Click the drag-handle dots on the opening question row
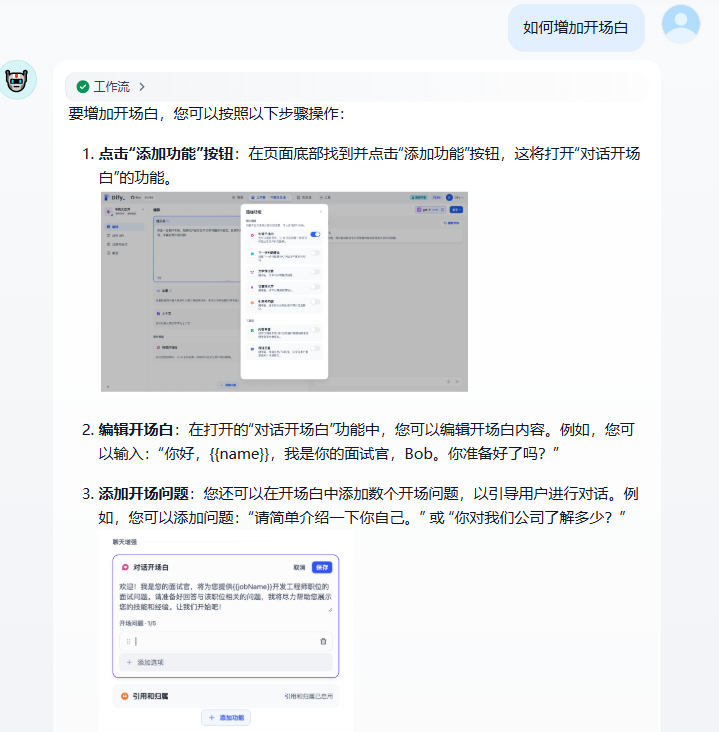Screen dimensions: 719x732 click(128, 641)
